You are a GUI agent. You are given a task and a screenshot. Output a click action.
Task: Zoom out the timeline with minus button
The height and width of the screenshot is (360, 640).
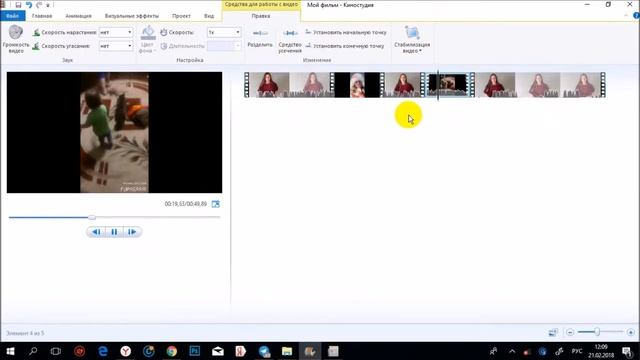(x=570, y=332)
